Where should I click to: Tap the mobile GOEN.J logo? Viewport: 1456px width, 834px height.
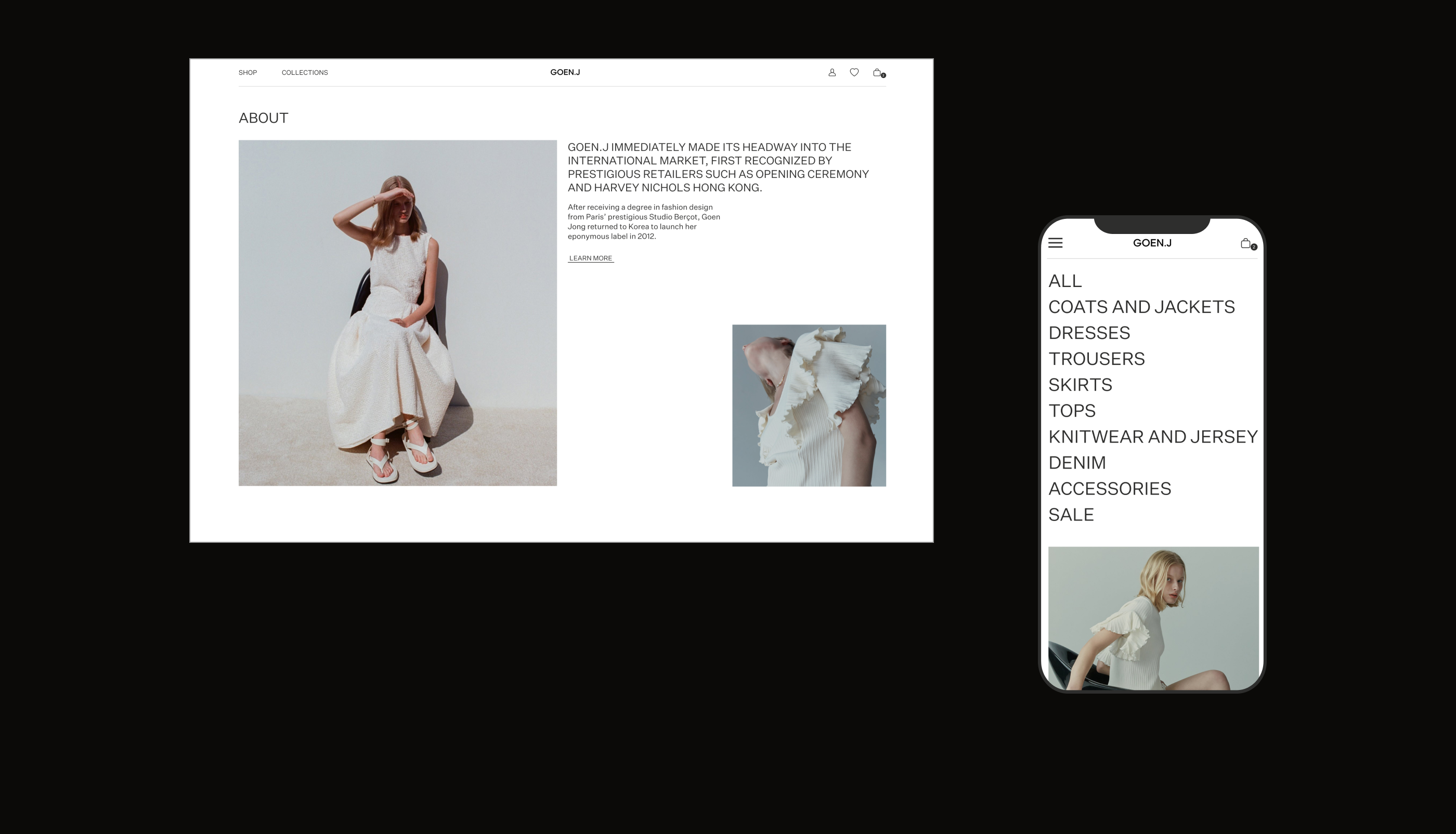pos(1152,243)
